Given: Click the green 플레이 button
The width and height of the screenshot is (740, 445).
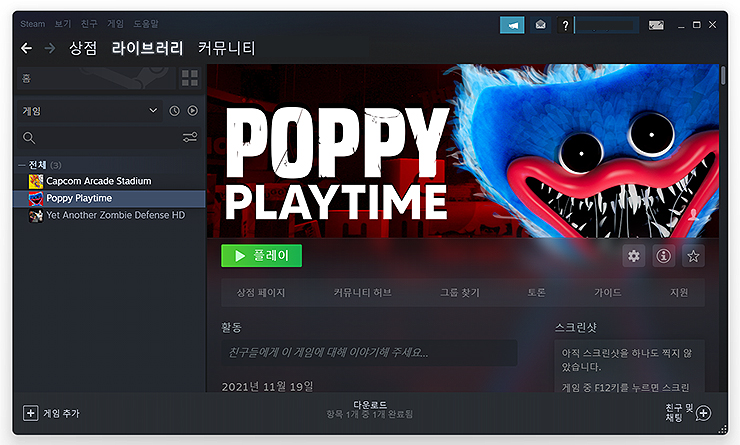Looking at the screenshot, I should [261, 256].
